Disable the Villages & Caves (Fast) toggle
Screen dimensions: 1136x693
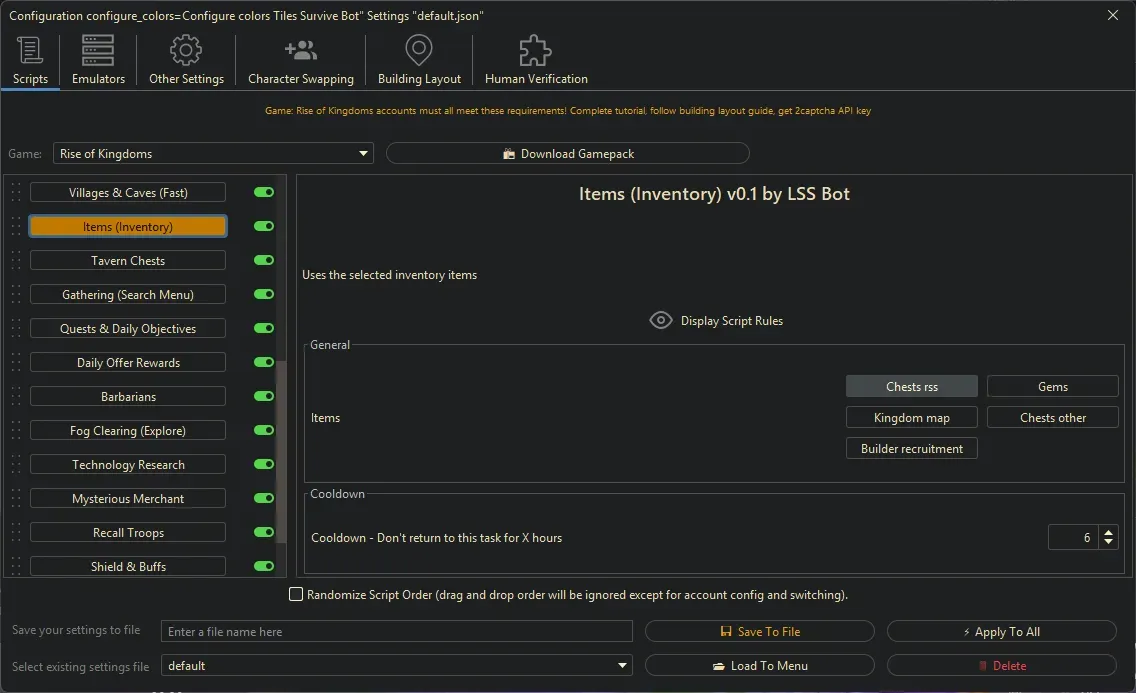pyautogui.click(x=263, y=192)
